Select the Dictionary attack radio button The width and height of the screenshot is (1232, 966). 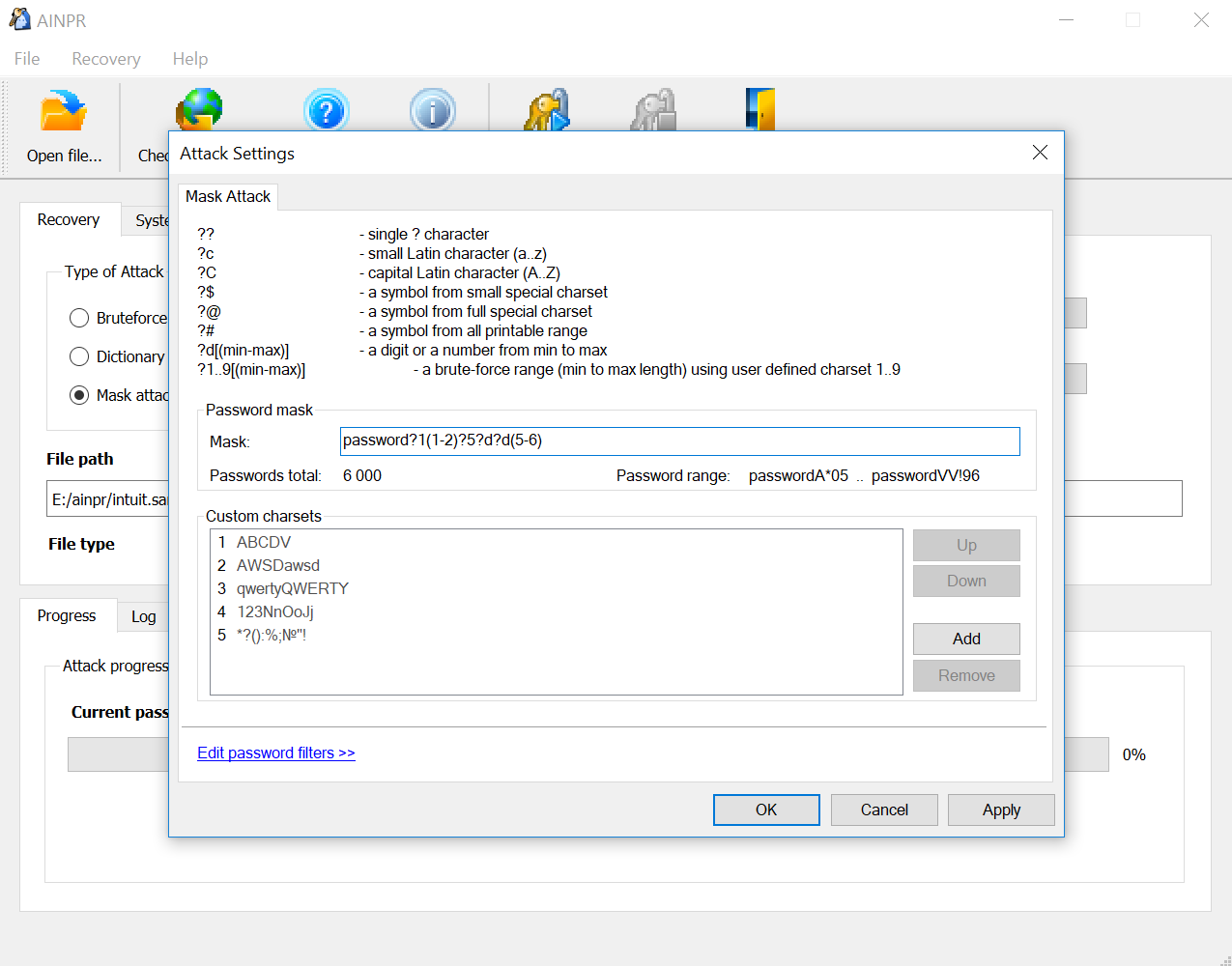pyautogui.click(x=78, y=356)
